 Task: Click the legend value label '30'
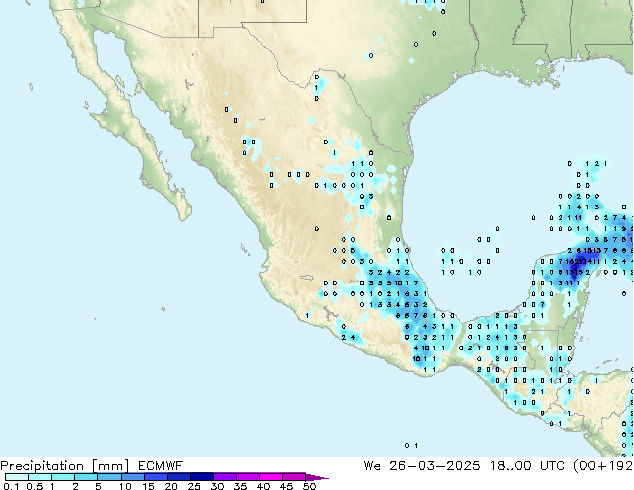(217, 486)
